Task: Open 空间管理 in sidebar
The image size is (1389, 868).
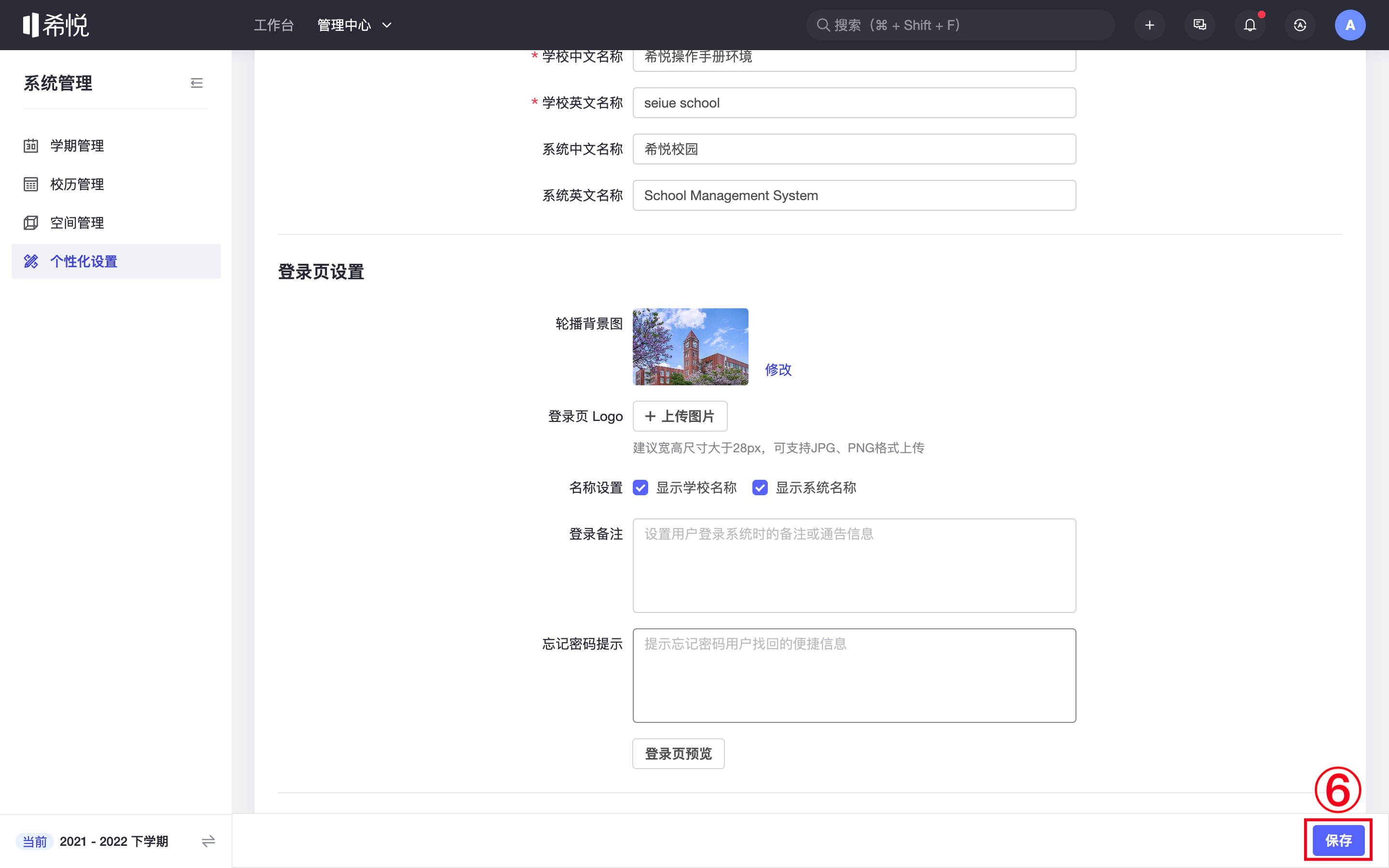Action: (77, 223)
